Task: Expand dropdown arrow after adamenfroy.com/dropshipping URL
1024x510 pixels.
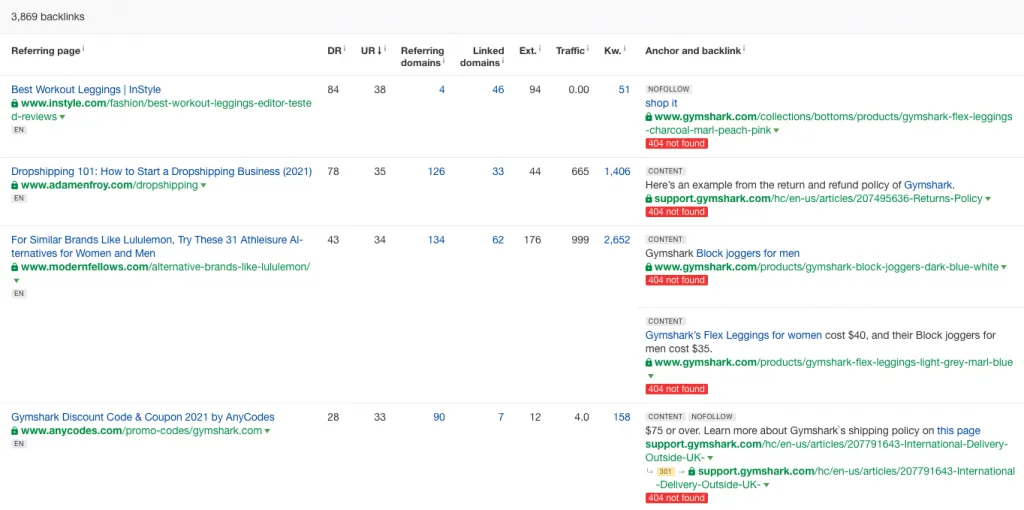Action: [x=203, y=185]
